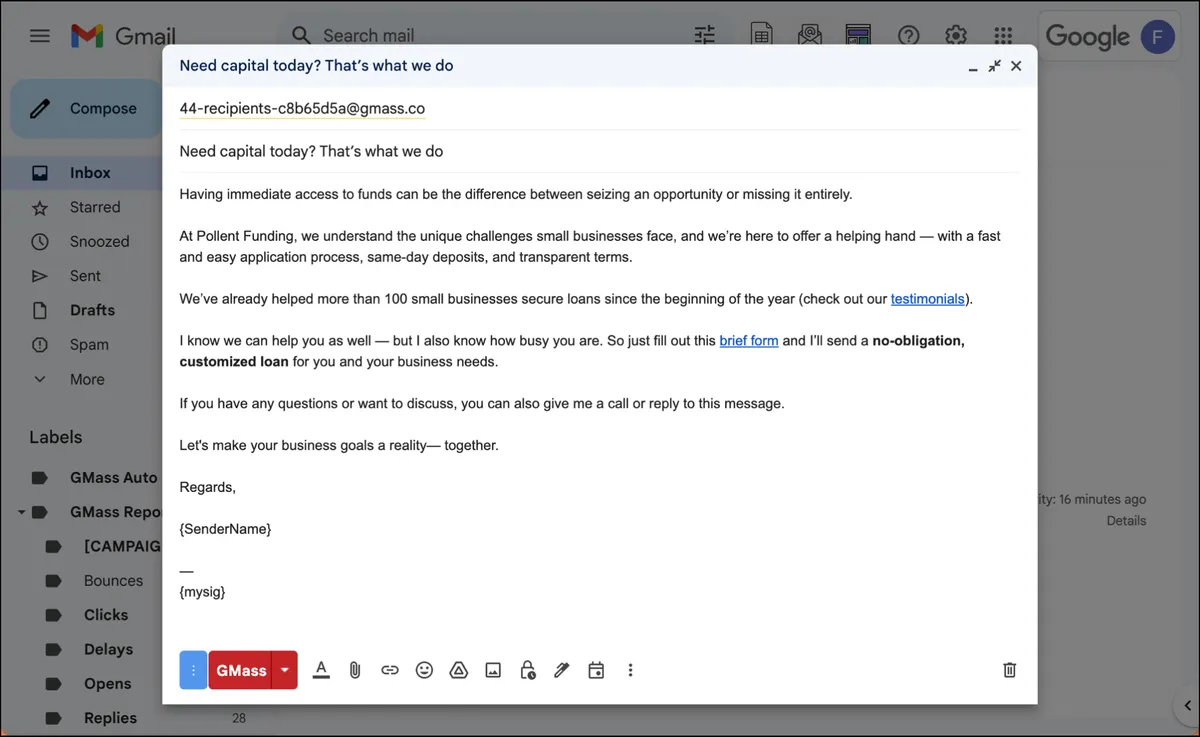
Task: Click the Compose button
Action: coord(86,109)
